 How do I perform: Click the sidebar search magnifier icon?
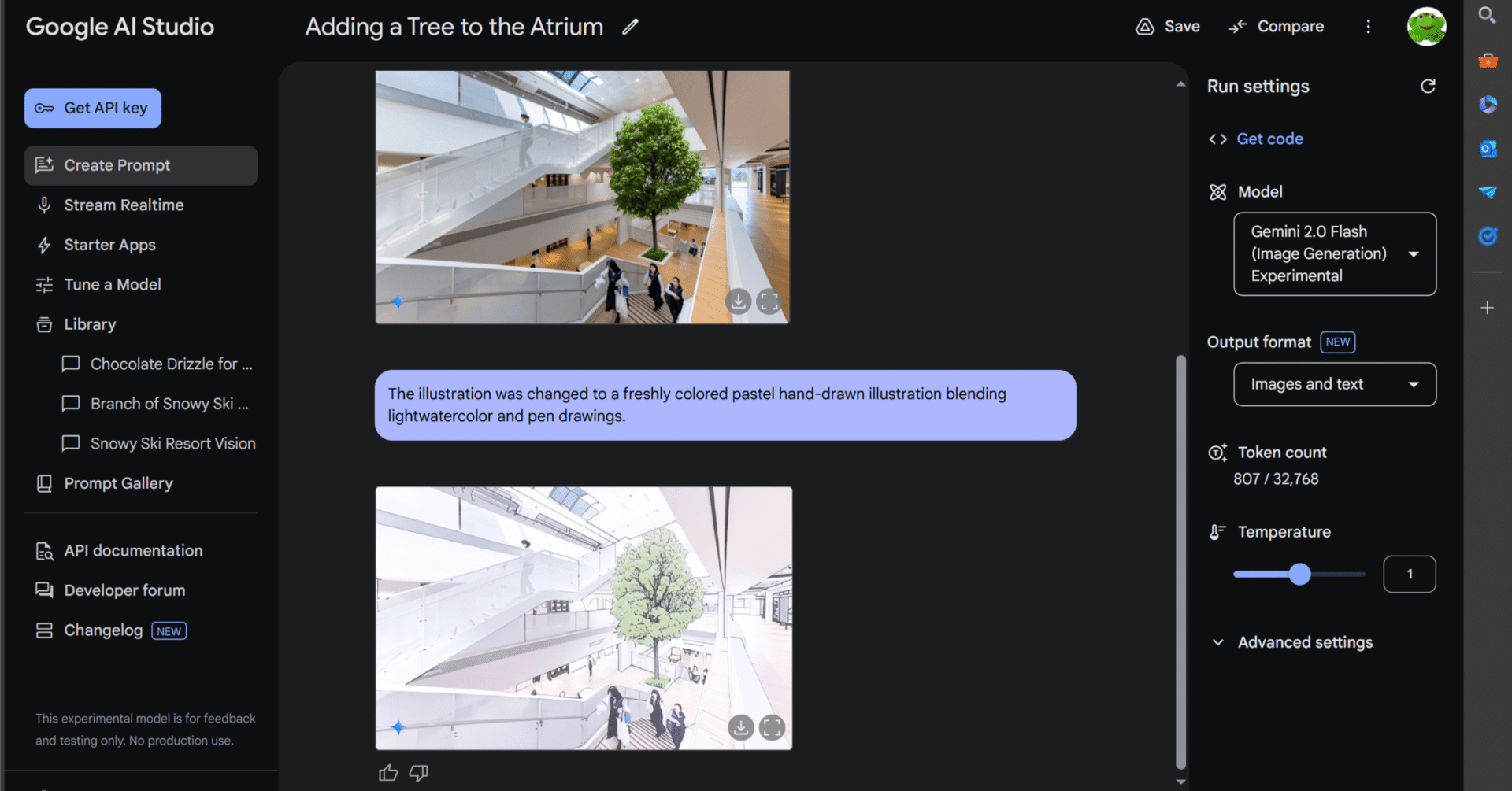(1487, 15)
